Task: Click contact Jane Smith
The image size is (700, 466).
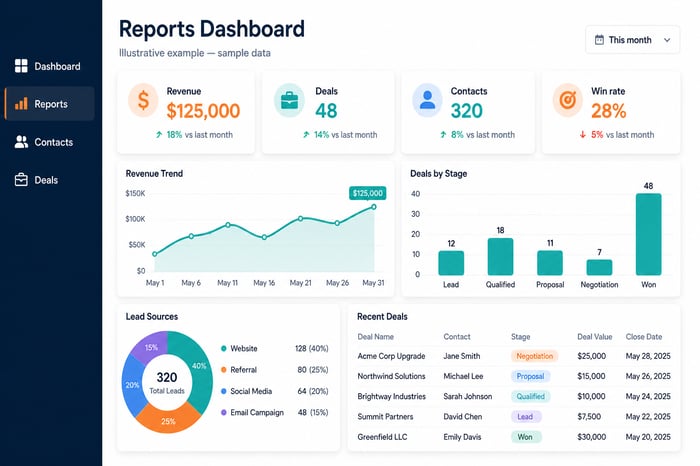Action: click(462, 356)
